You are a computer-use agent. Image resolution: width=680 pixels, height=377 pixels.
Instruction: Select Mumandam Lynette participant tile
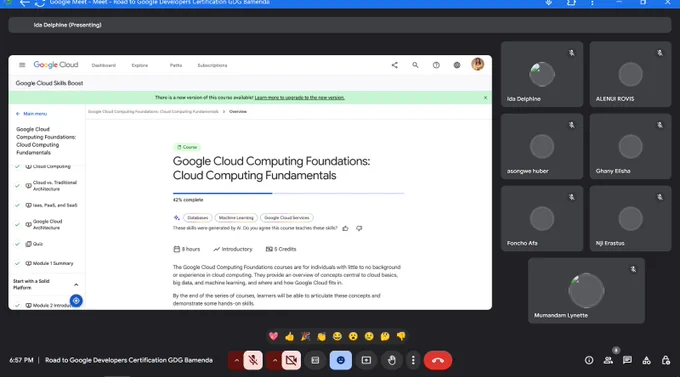tap(586, 291)
